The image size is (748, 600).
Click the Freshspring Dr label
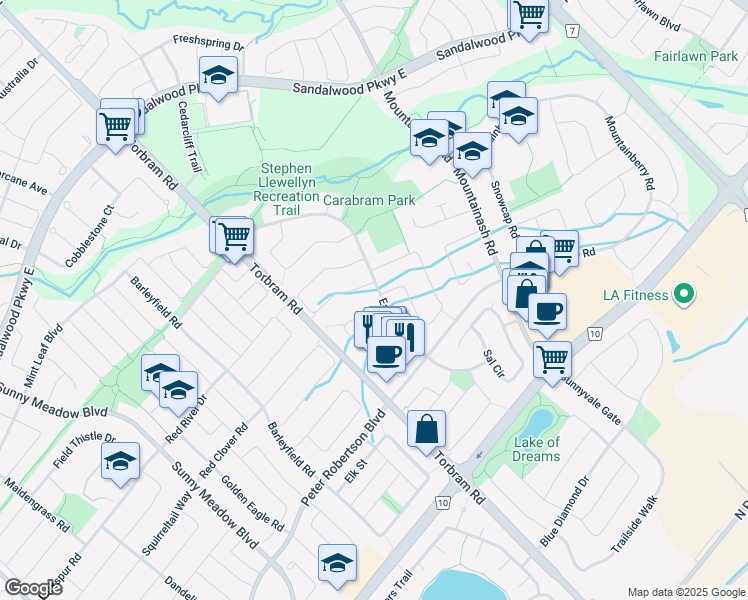click(x=208, y=42)
